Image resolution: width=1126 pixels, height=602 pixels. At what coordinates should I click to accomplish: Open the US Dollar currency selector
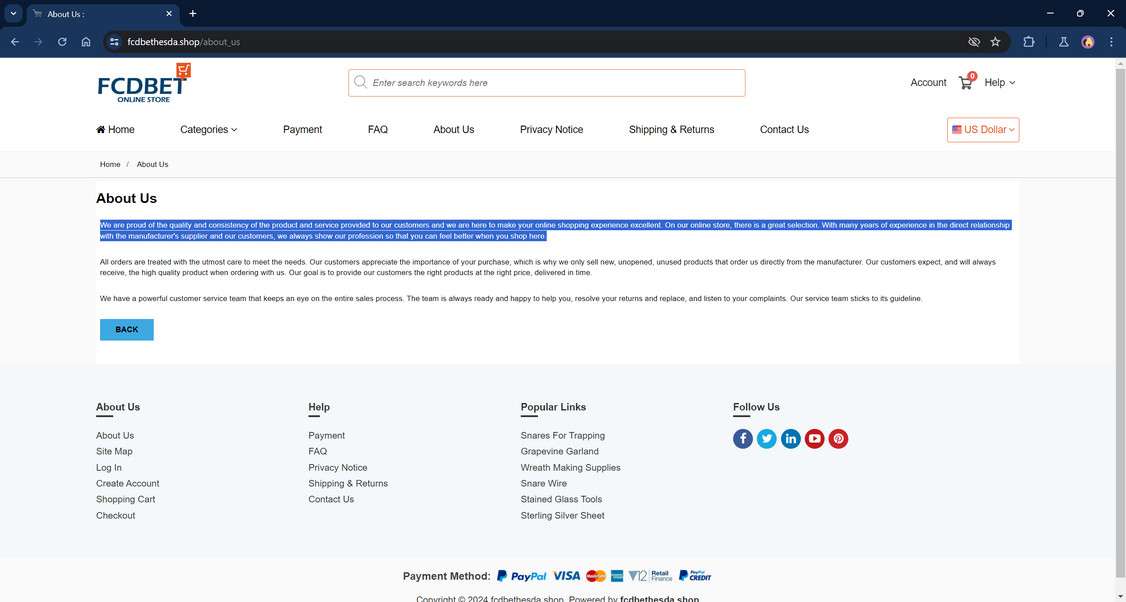click(x=983, y=130)
